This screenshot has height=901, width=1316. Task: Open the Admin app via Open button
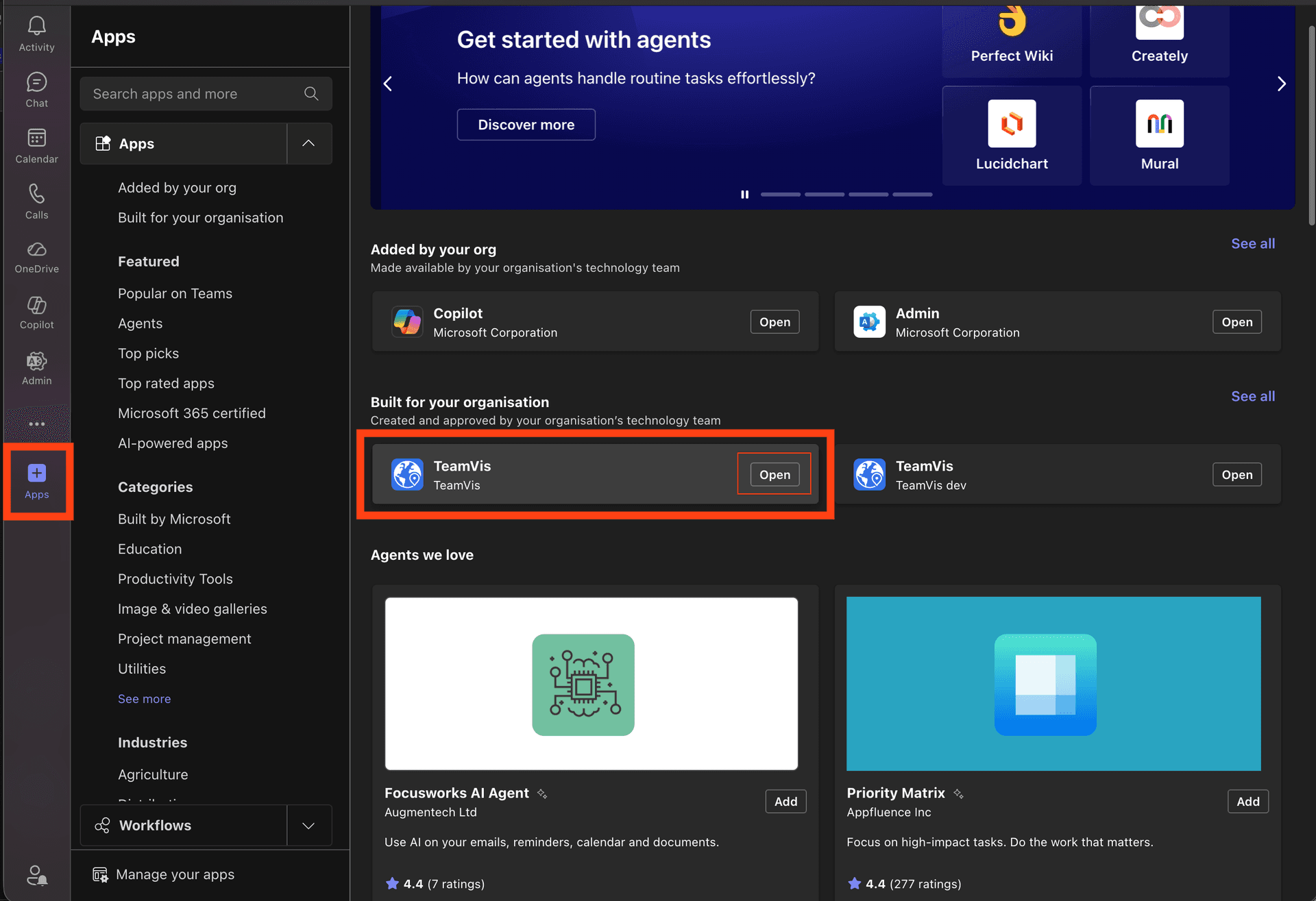(1236, 321)
